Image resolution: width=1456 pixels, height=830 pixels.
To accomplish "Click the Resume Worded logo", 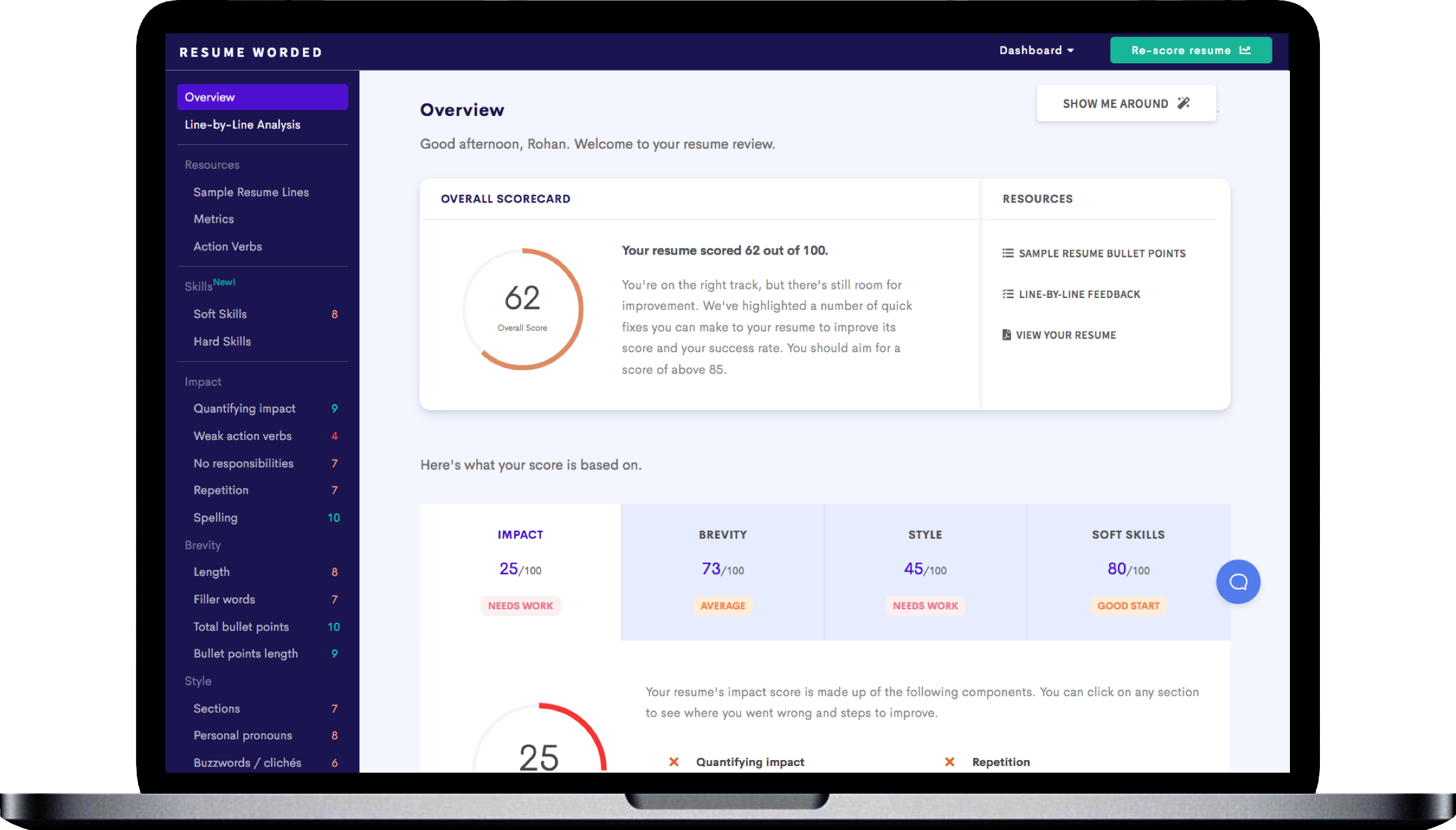I will pyautogui.click(x=251, y=52).
